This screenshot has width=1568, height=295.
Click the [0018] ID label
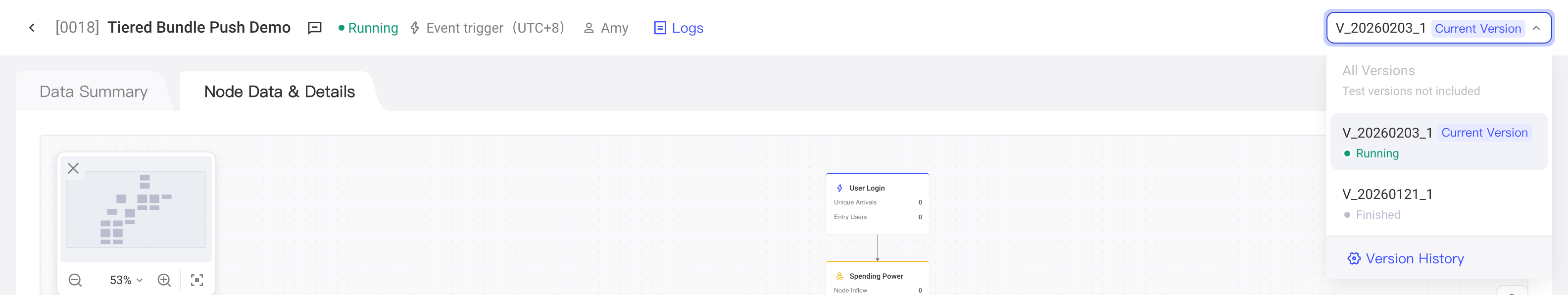click(77, 27)
